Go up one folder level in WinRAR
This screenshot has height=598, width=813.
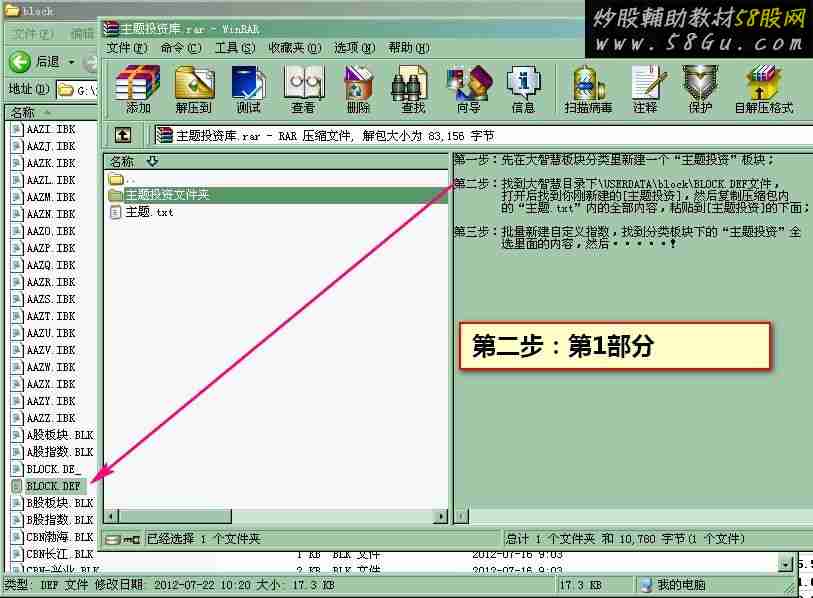(122, 136)
